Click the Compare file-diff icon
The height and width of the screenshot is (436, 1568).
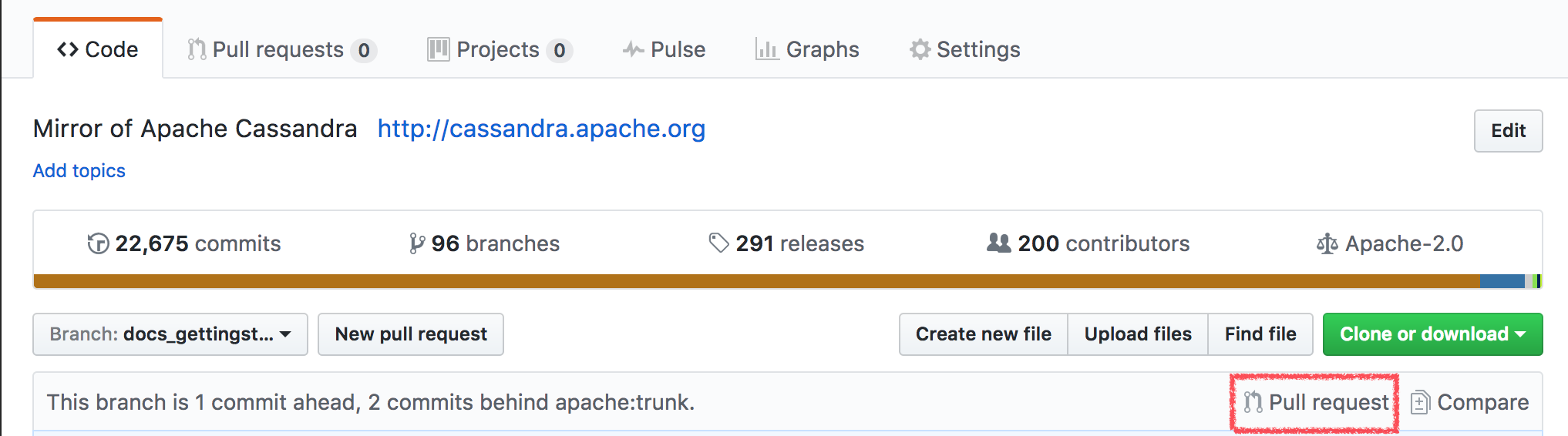pos(1420,402)
